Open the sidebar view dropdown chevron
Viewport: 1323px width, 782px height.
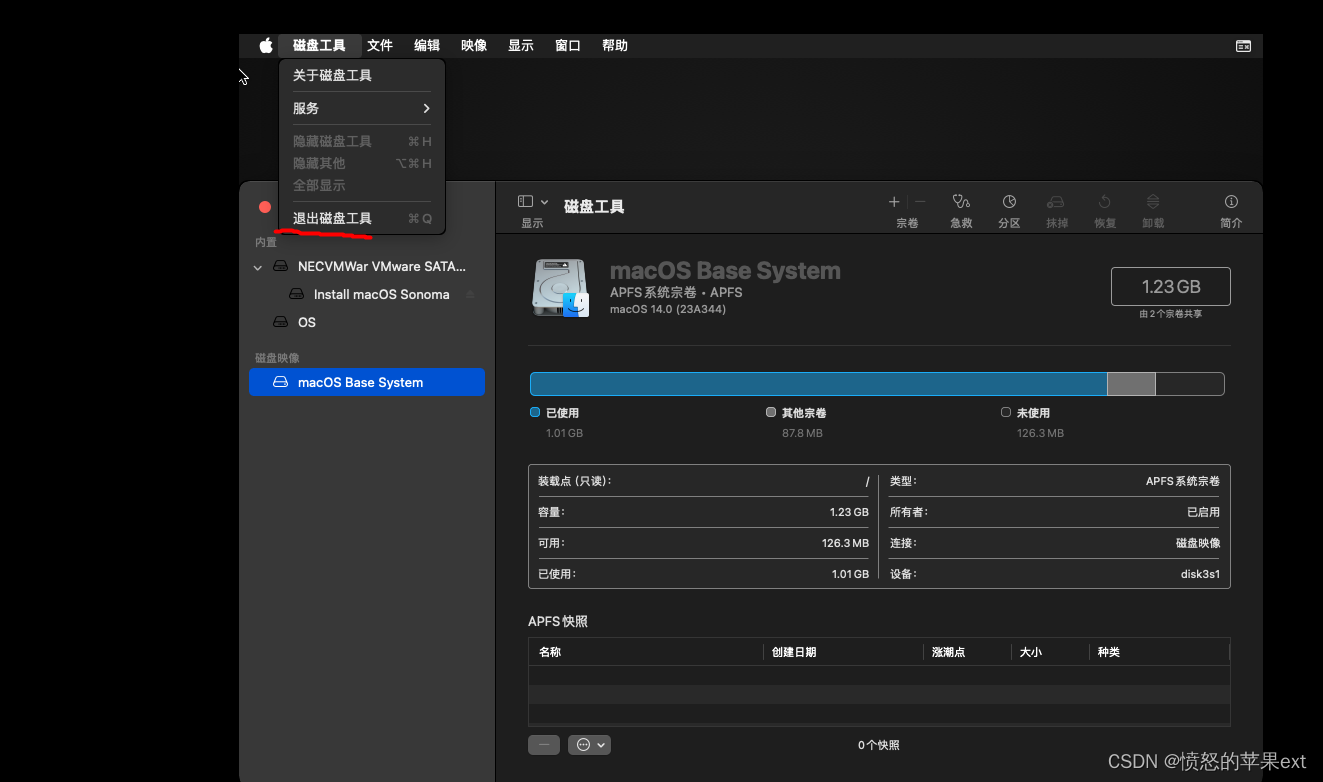pyautogui.click(x=545, y=202)
